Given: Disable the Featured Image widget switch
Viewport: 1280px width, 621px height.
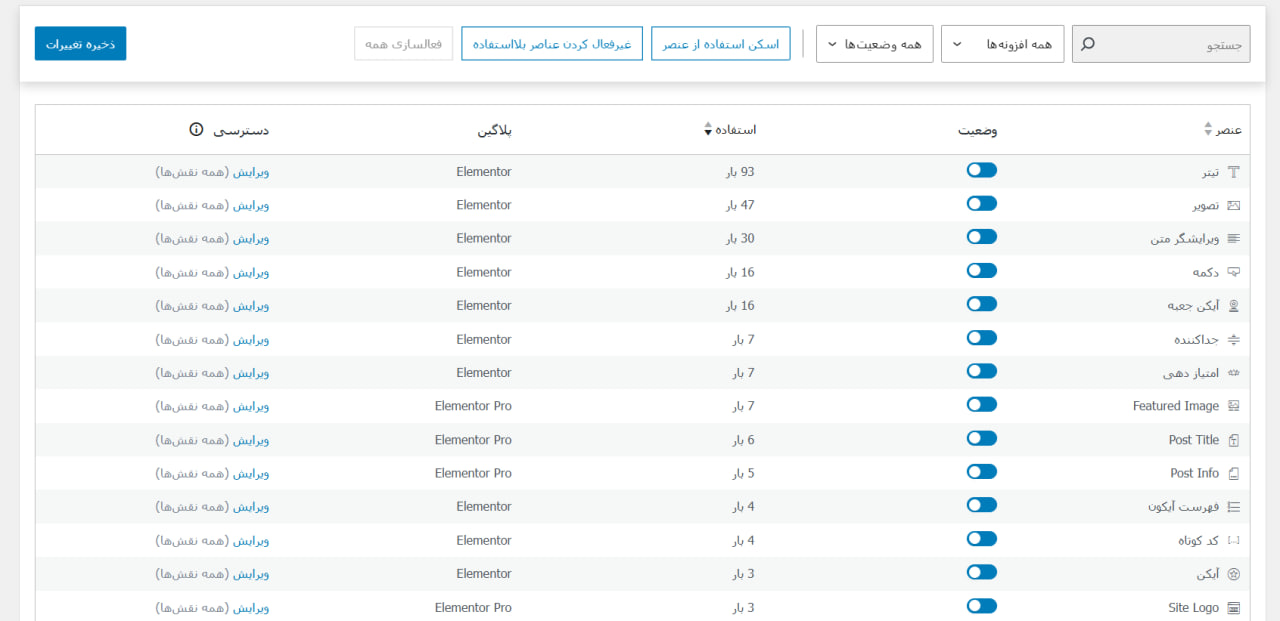Looking at the screenshot, I should pyautogui.click(x=982, y=405).
